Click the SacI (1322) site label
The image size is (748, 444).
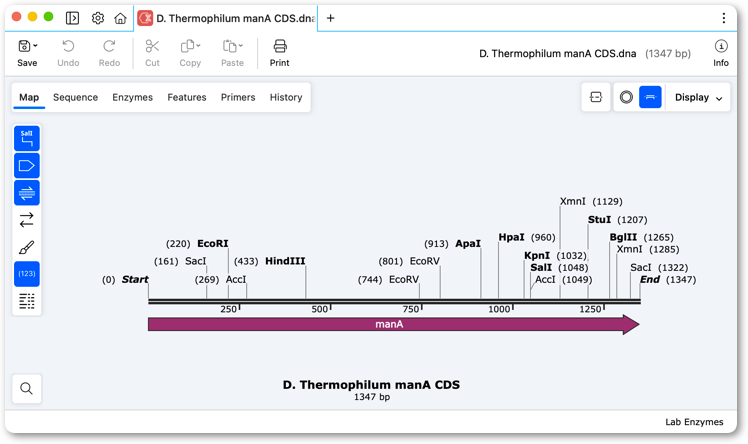coord(659,268)
